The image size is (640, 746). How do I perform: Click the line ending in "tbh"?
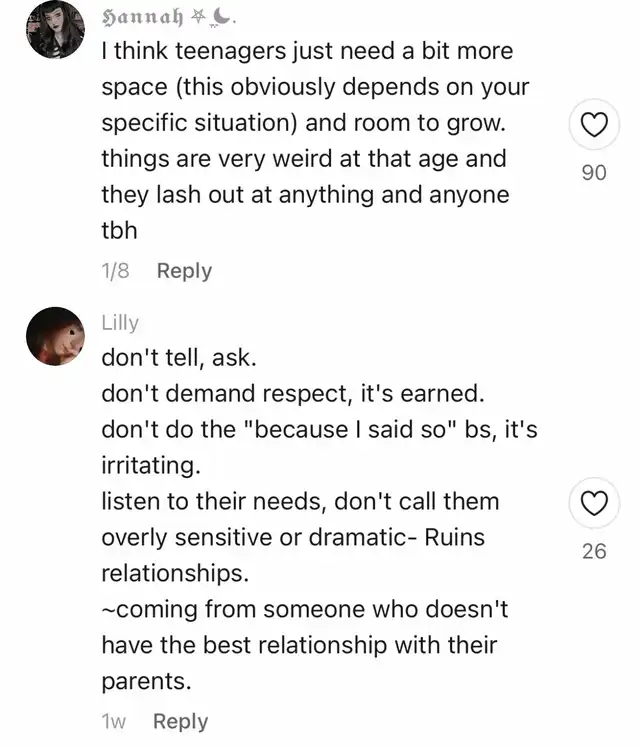tap(119, 230)
